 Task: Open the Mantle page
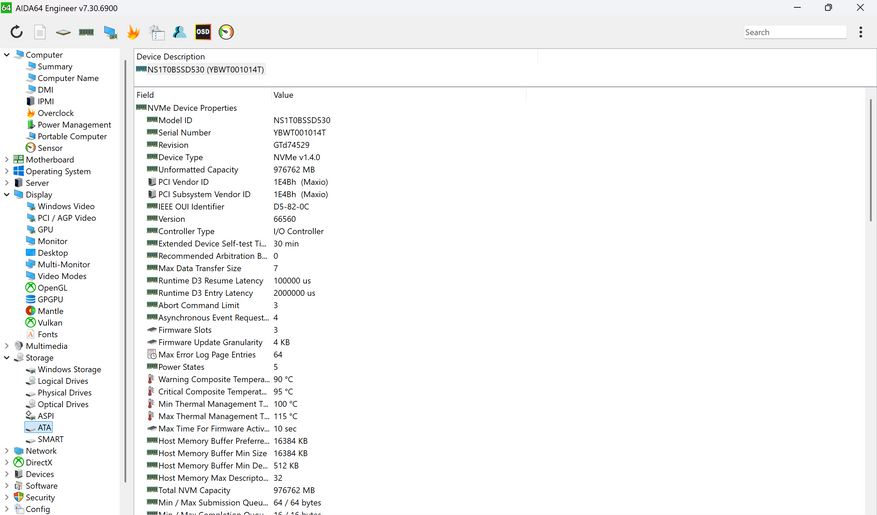[50, 311]
